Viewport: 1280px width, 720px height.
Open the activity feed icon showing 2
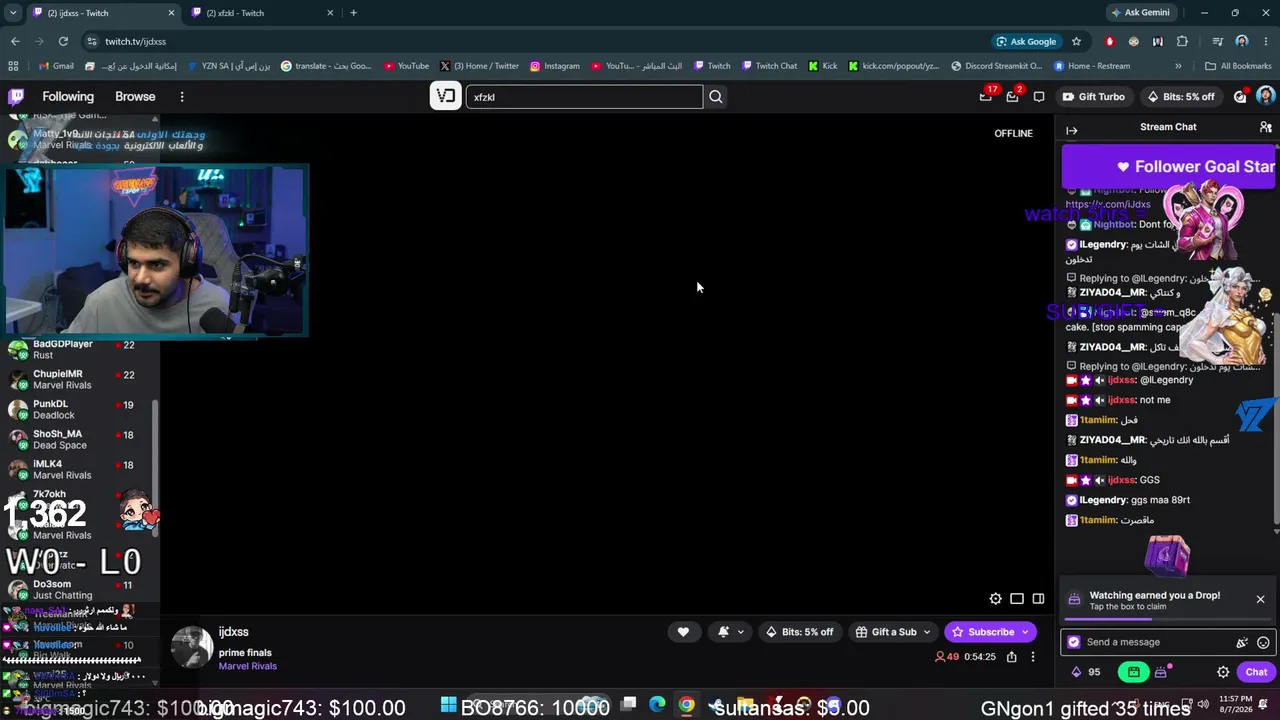1012,97
